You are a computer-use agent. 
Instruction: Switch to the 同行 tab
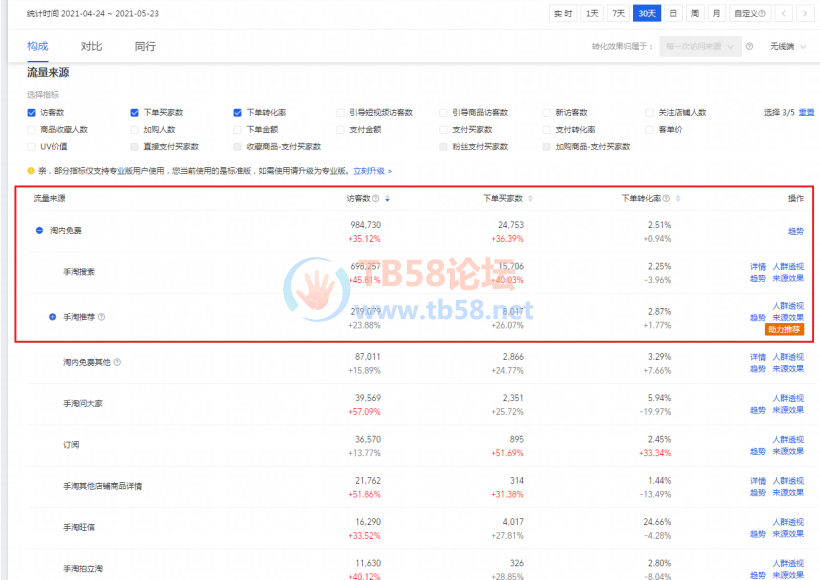[x=145, y=47]
